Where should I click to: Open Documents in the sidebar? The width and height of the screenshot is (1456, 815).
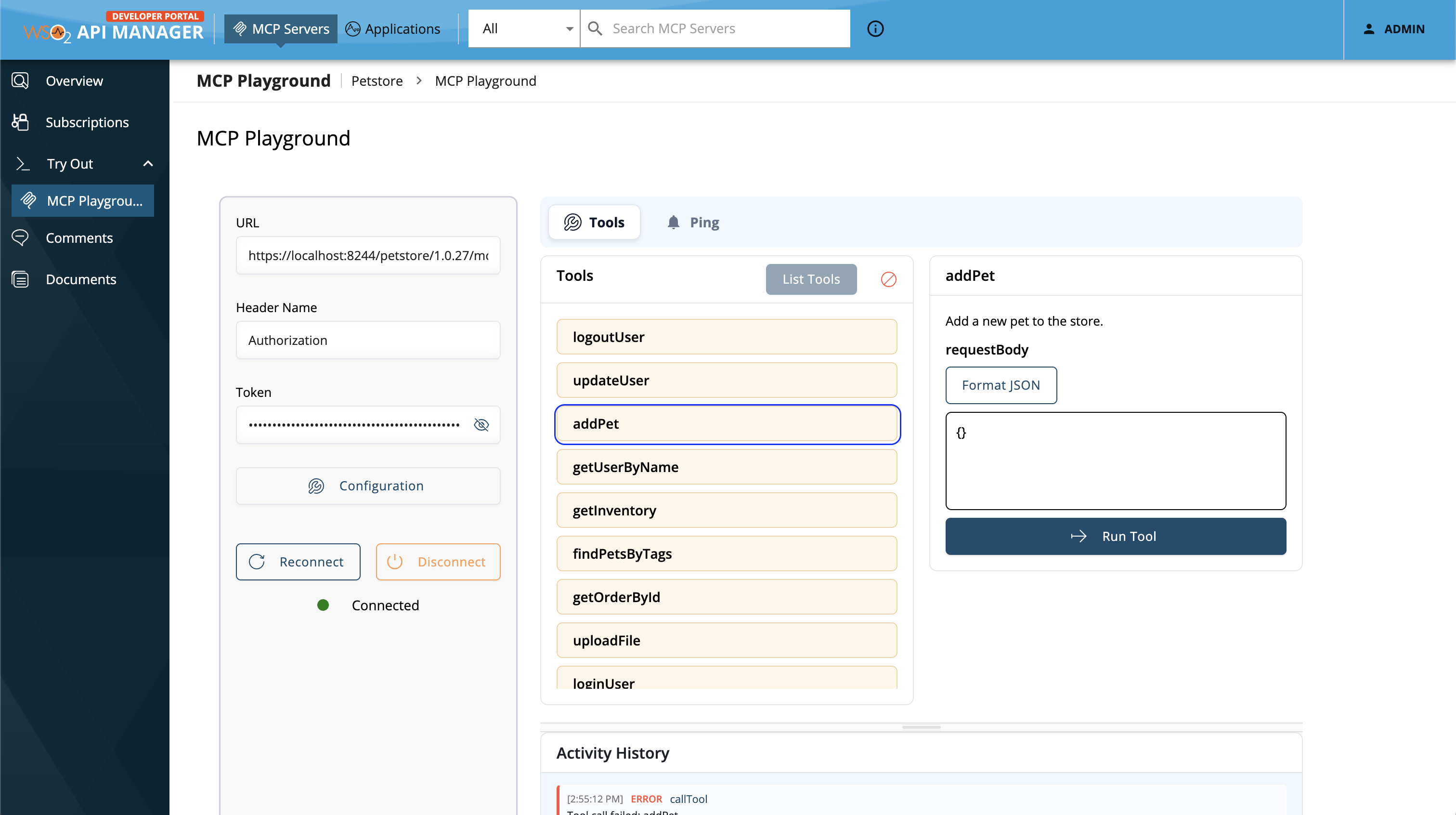point(81,279)
